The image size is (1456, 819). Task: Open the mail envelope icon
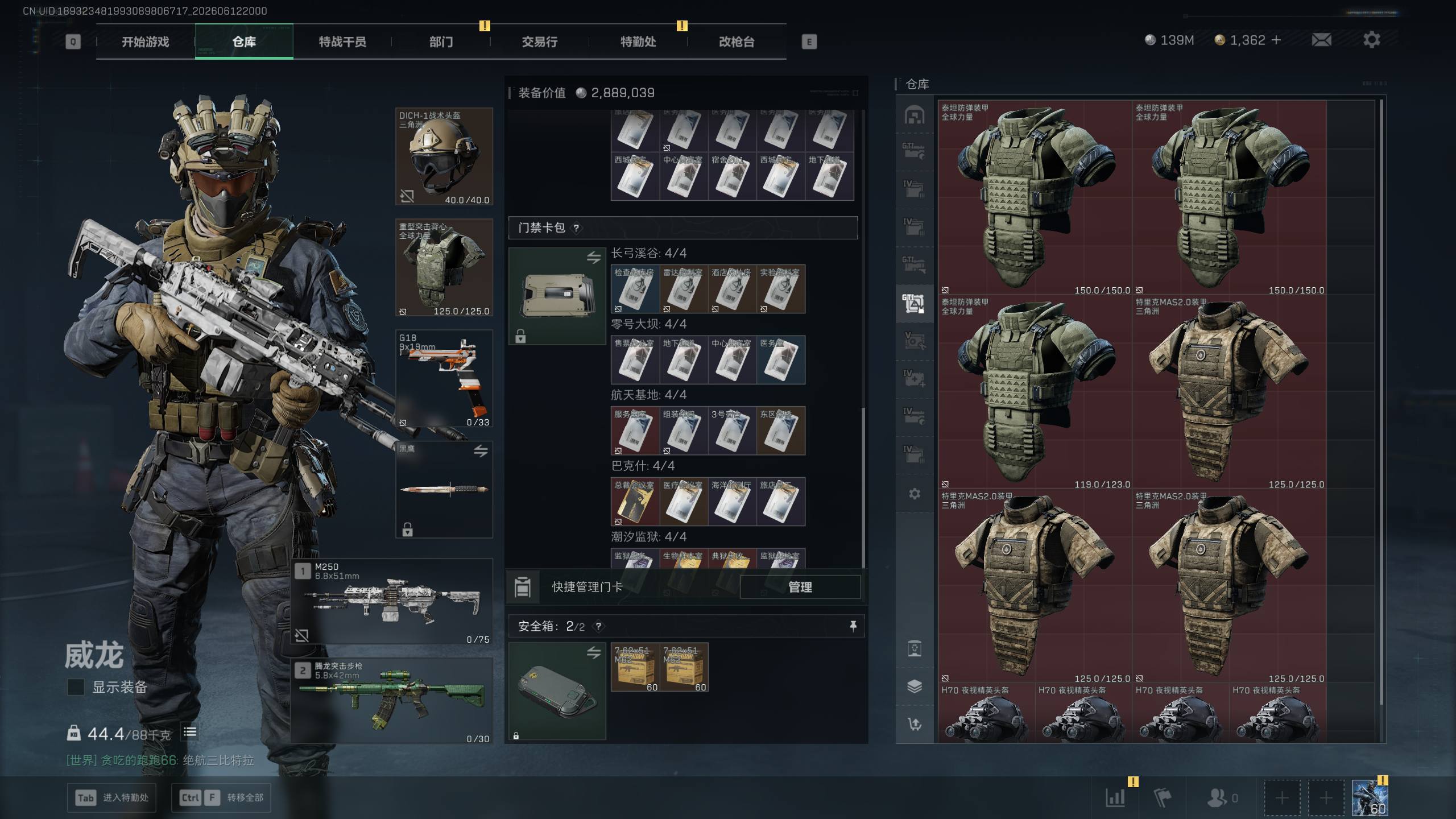1321,40
